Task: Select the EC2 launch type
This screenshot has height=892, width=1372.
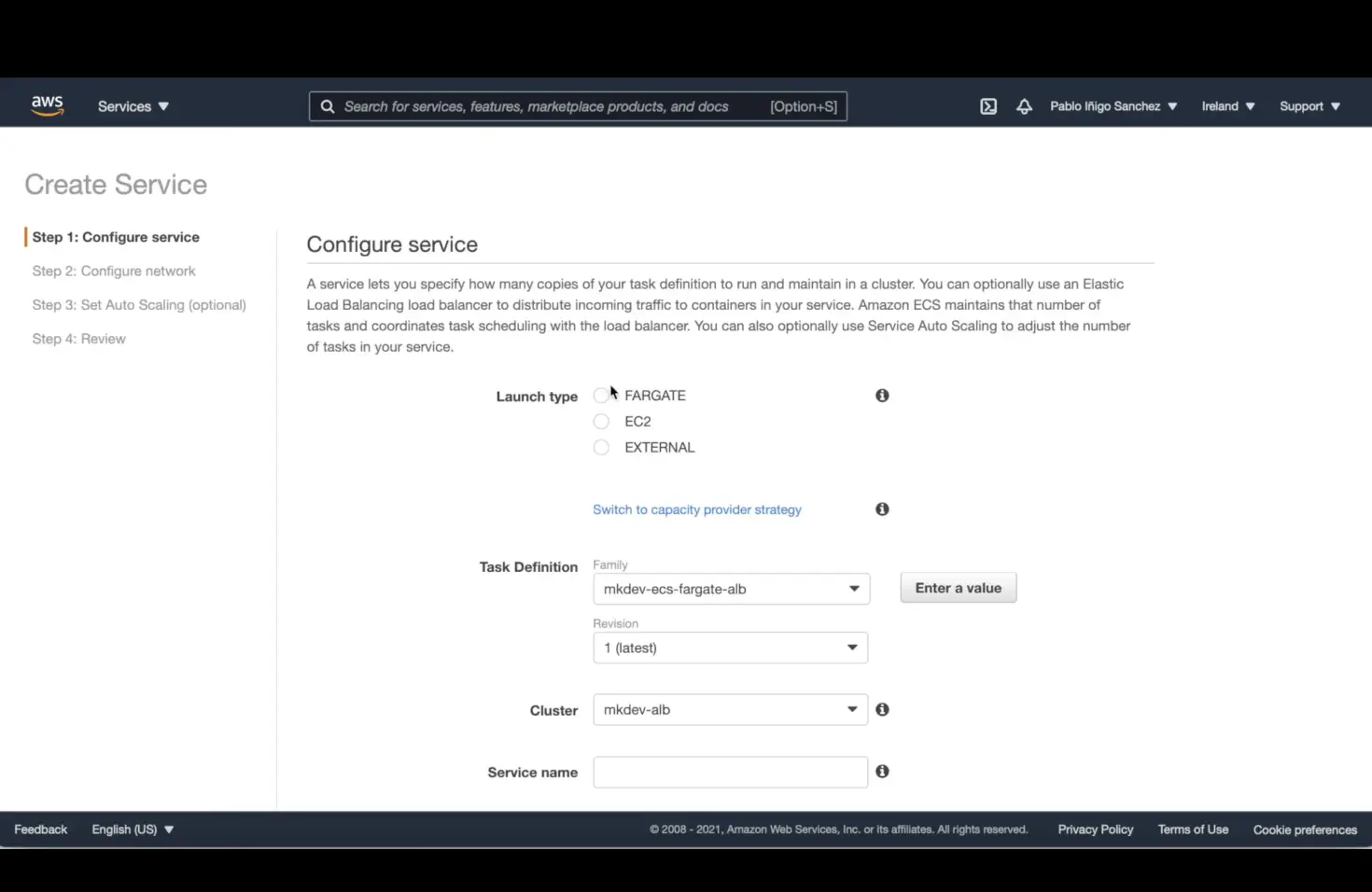Action: click(601, 422)
